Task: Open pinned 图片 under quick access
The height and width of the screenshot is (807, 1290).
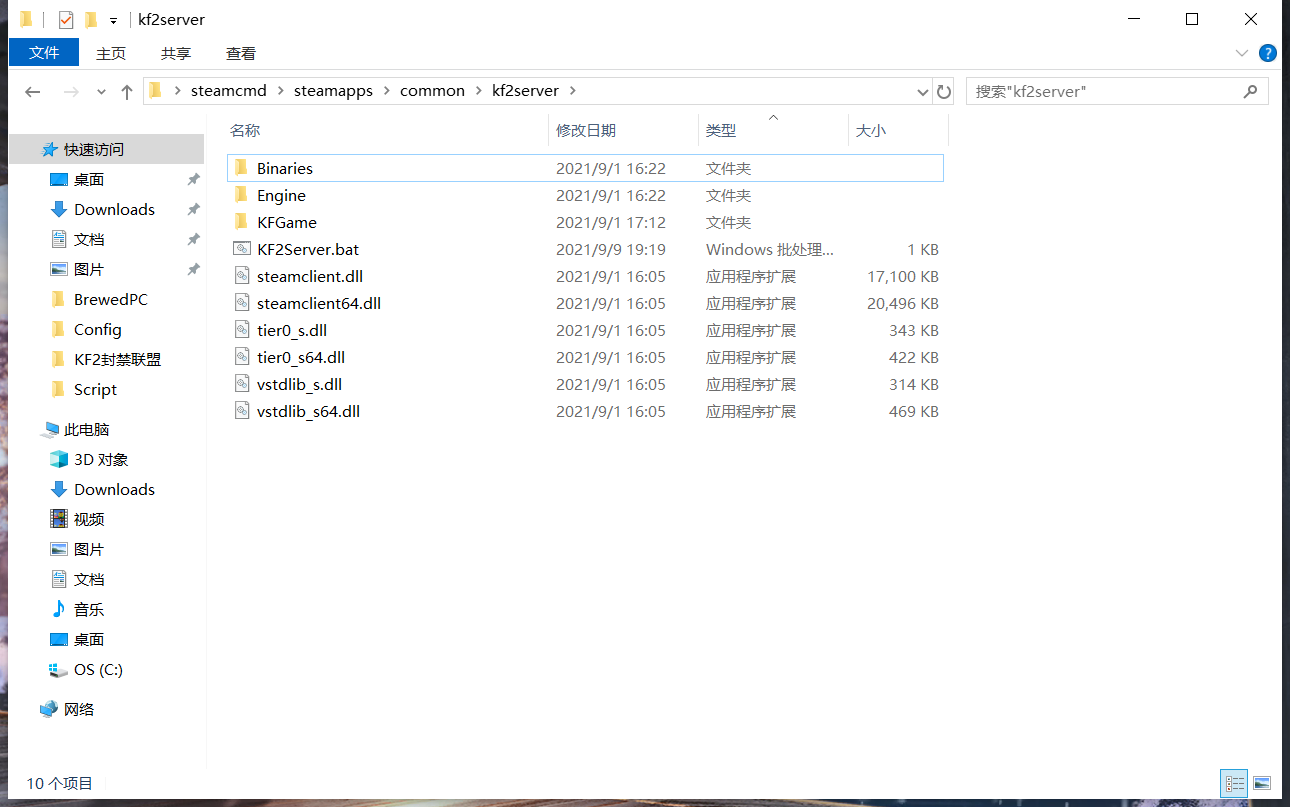Action: click(89, 269)
